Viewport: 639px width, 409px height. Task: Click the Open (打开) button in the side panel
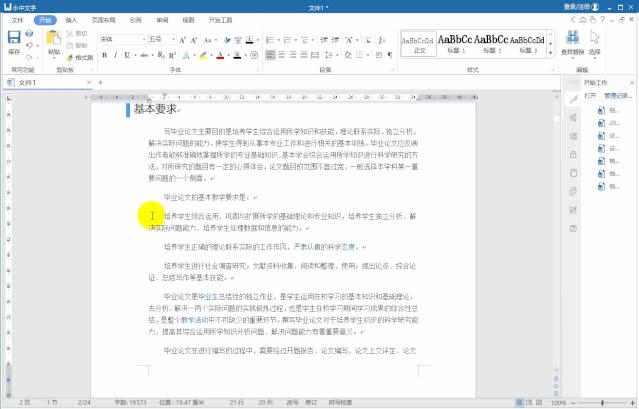click(x=590, y=96)
